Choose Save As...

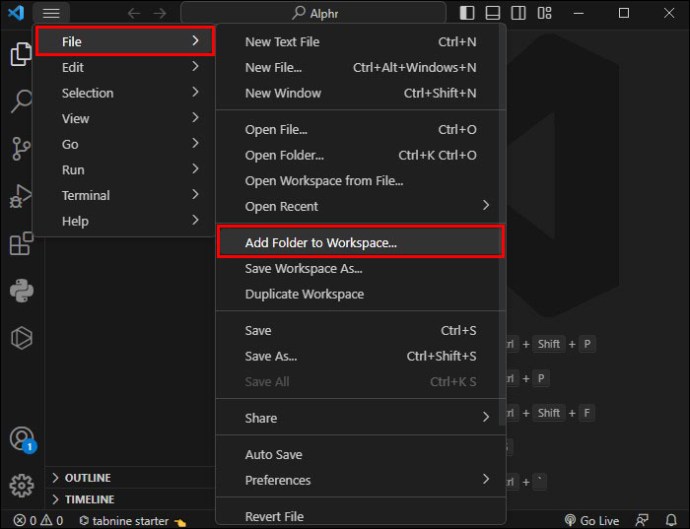360,356
